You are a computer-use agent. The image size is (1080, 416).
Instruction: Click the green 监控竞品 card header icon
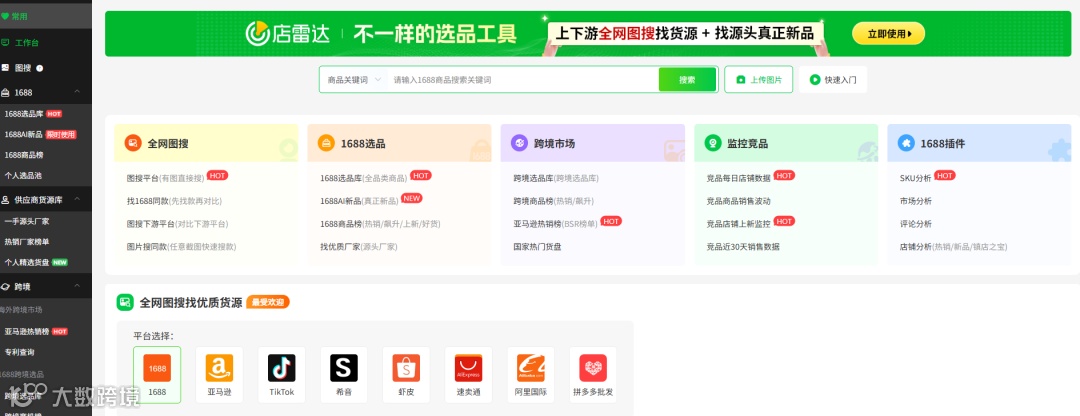click(x=713, y=143)
